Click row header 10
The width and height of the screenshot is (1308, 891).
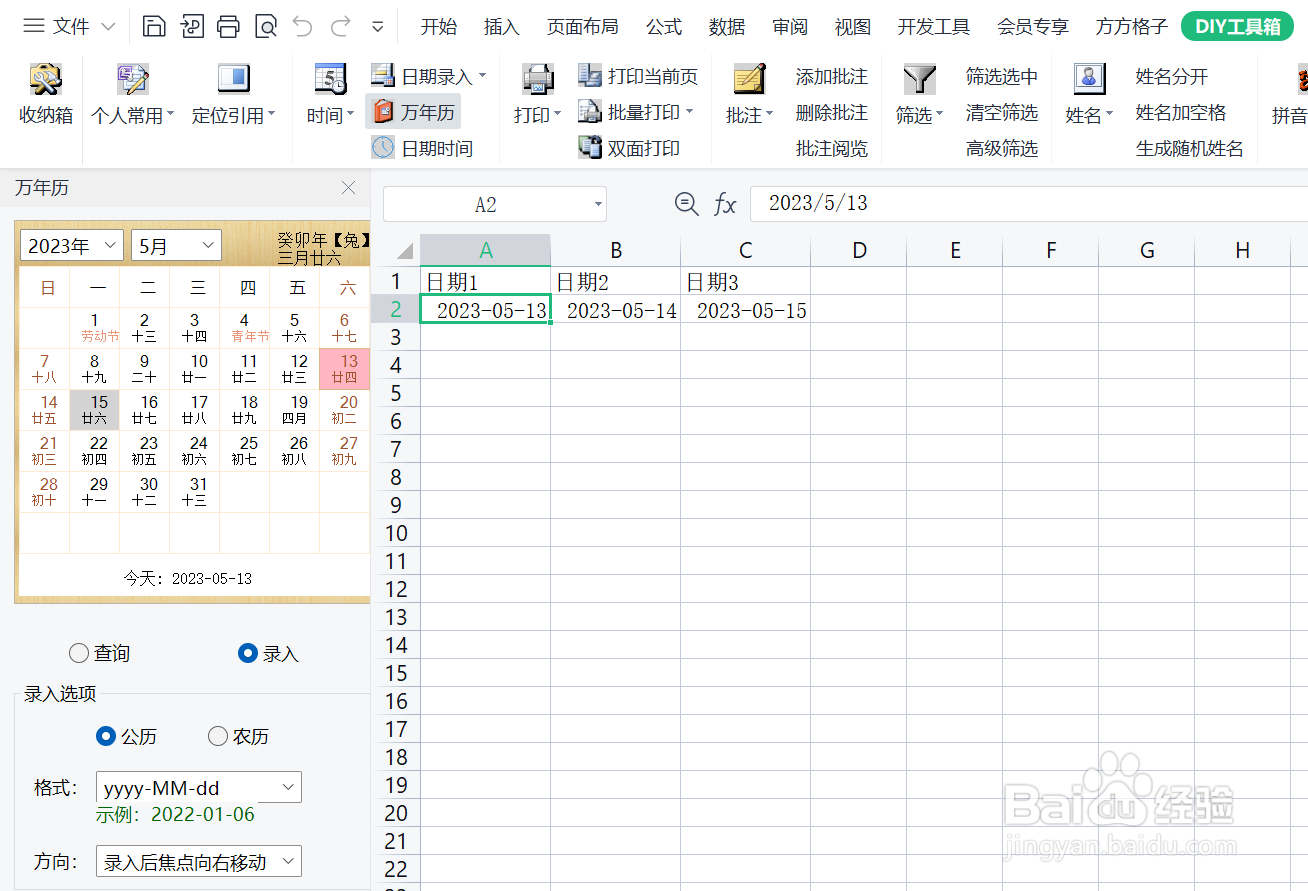396,533
